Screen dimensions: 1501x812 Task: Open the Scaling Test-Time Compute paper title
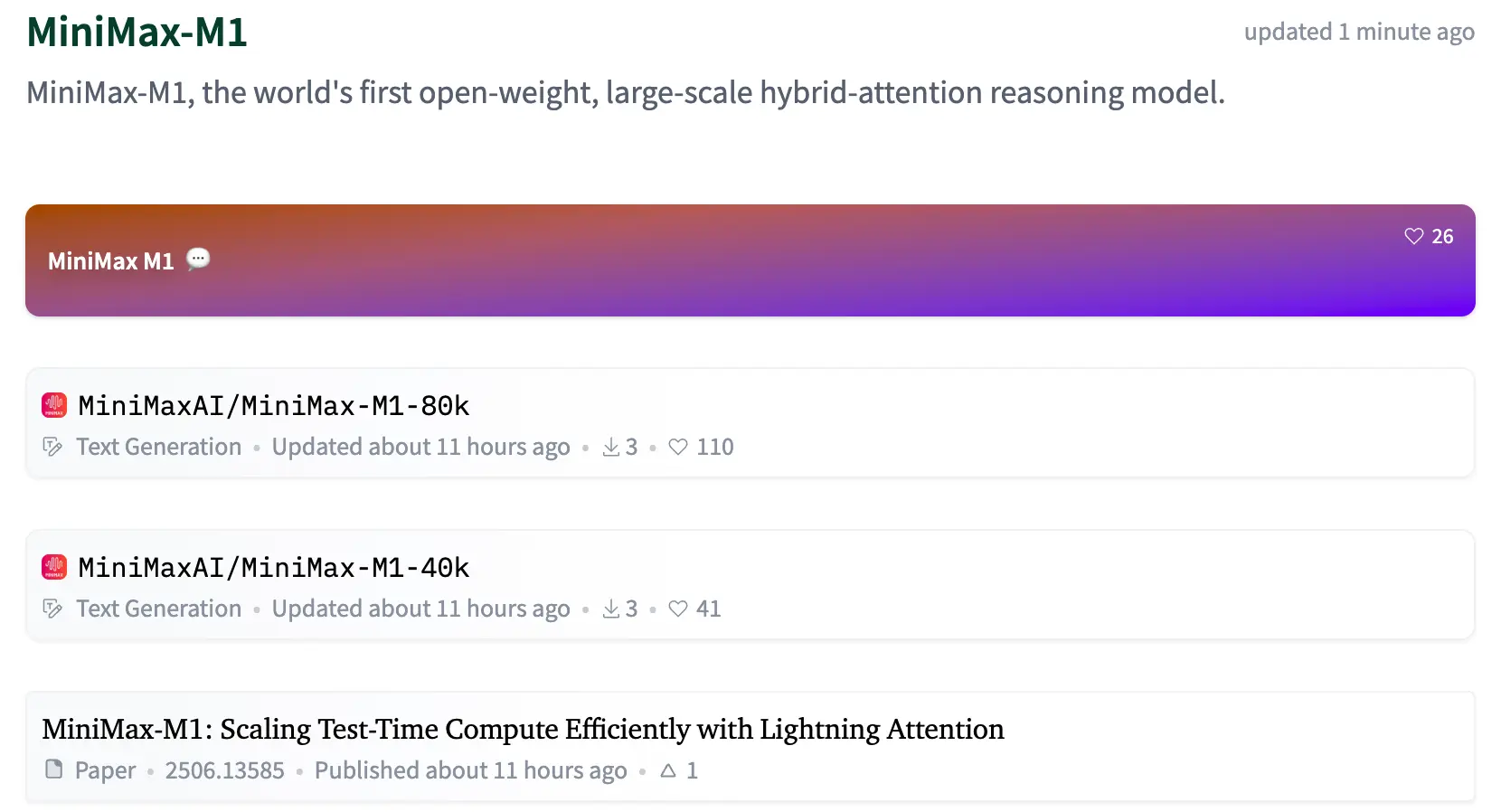523,729
